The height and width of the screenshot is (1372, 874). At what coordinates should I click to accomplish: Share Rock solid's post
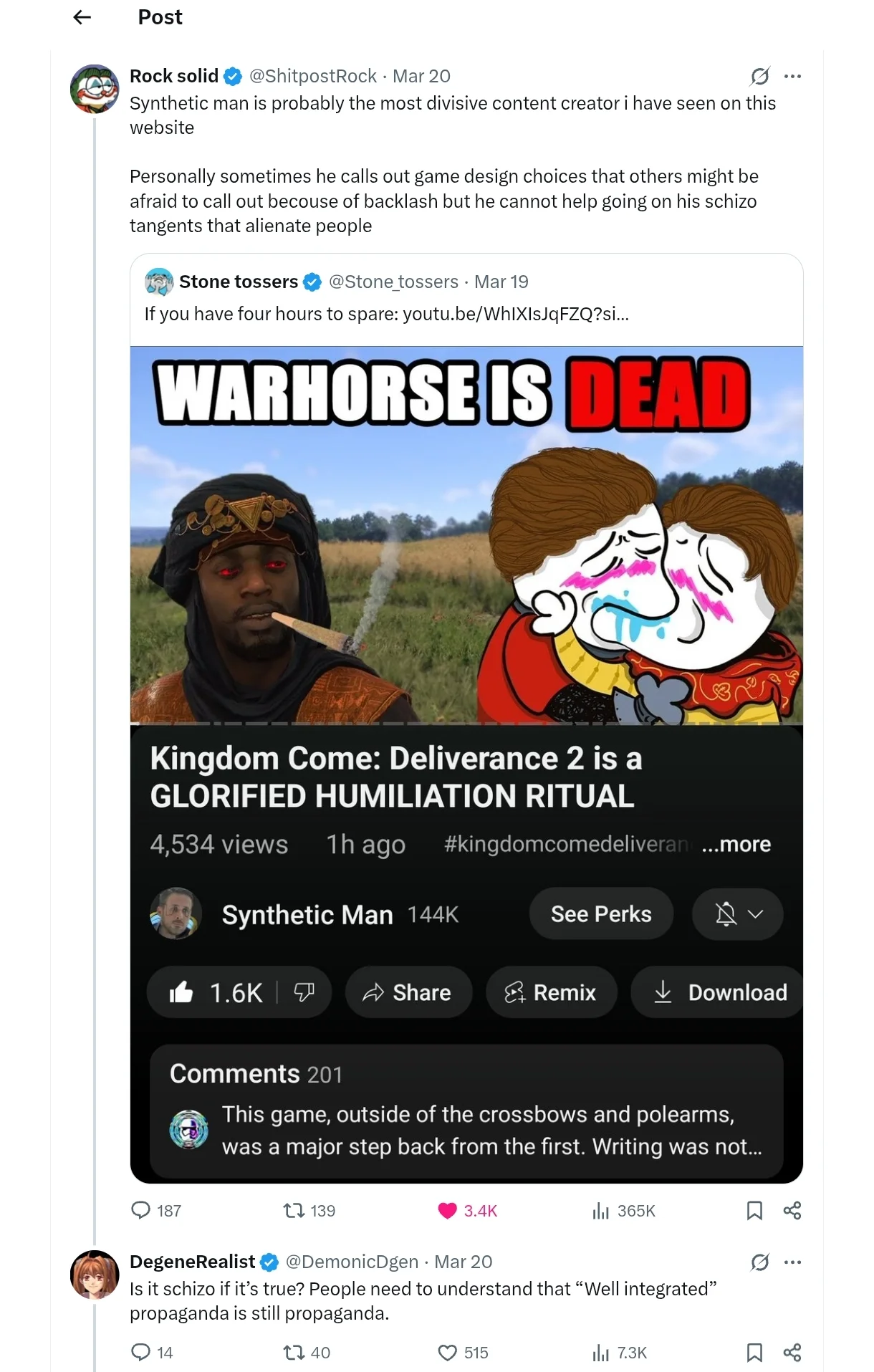792,1210
